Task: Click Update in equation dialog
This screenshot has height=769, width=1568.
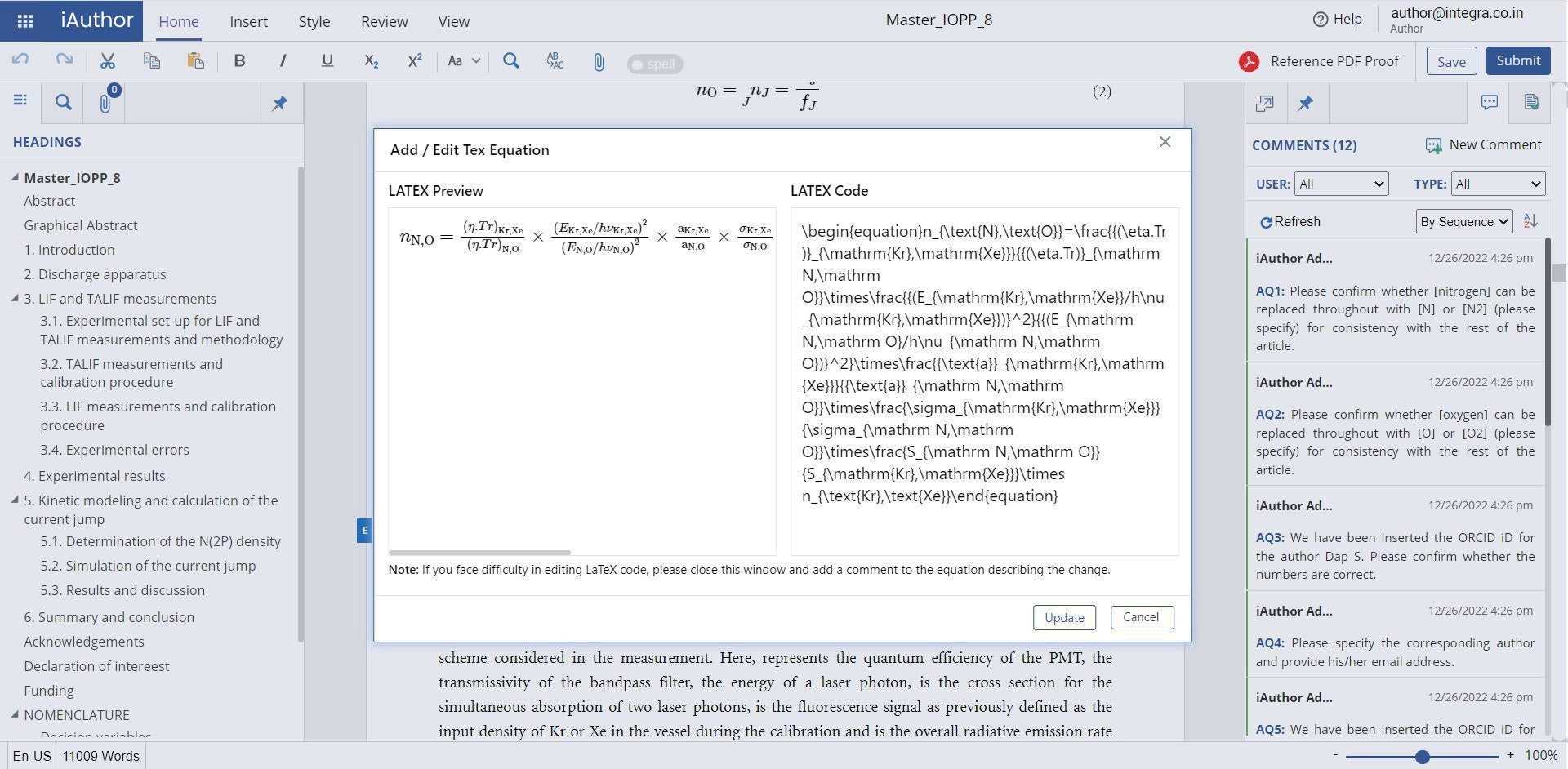Action: coord(1064,617)
